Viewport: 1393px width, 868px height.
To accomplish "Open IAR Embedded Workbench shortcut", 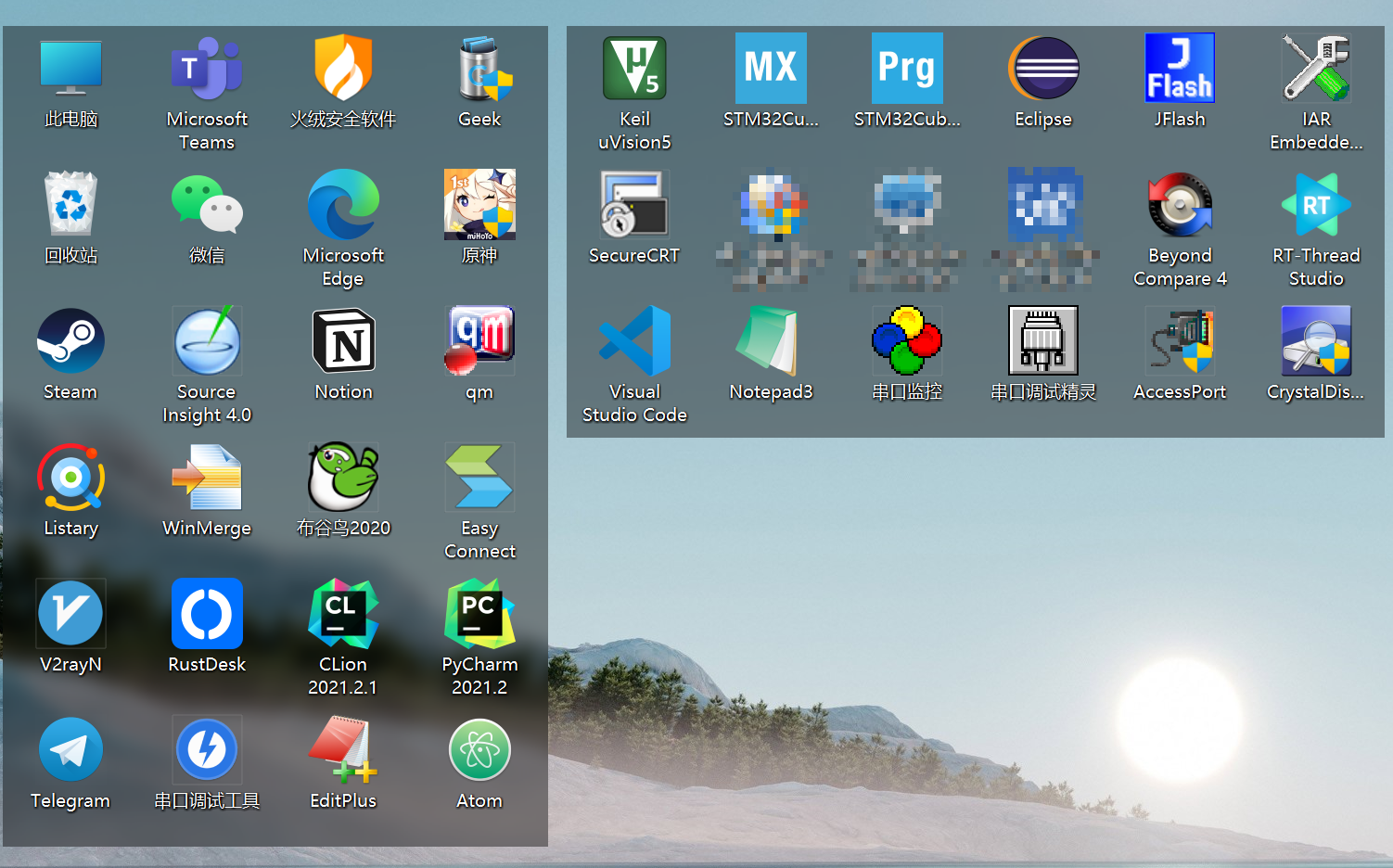I will click(x=1316, y=69).
